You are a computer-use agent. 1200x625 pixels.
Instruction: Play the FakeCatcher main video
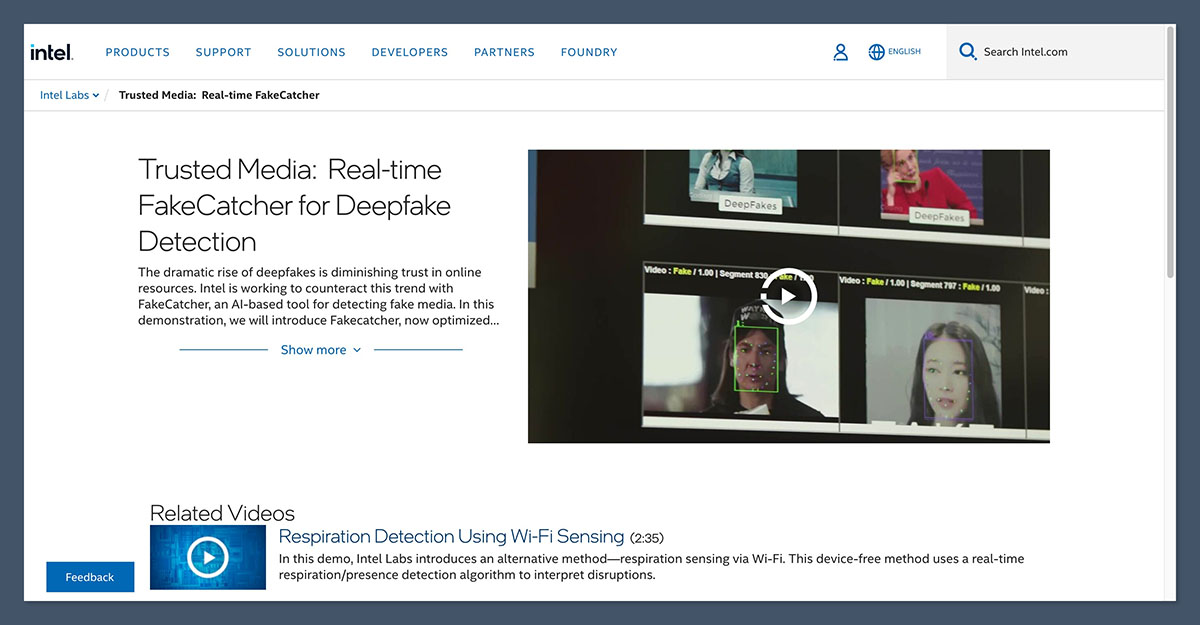[x=789, y=296]
